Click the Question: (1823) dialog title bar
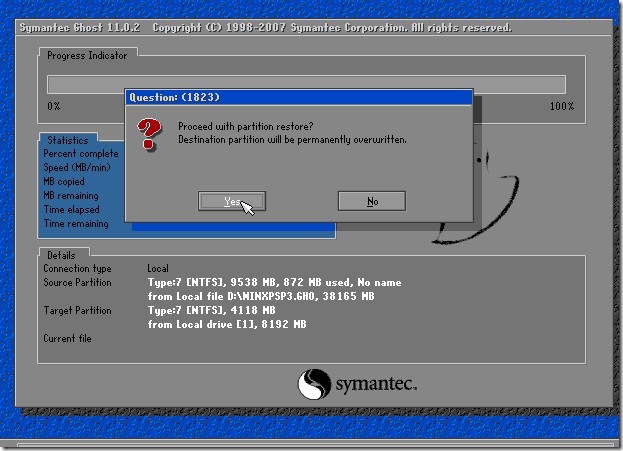This screenshot has width=623, height=451. point(299,97)
